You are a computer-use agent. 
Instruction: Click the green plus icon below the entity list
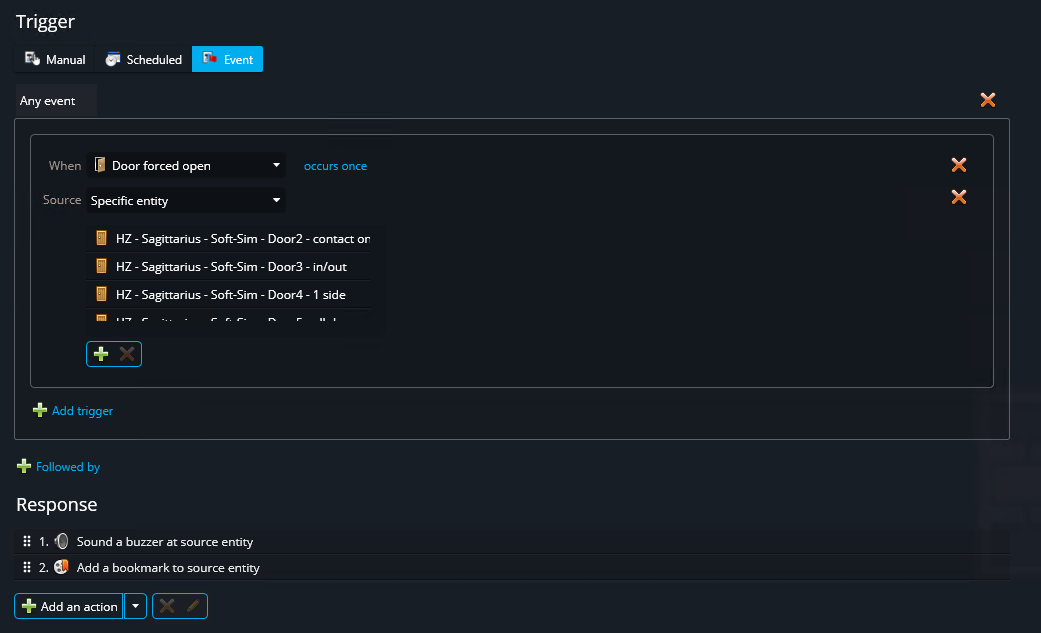[101, 353]
